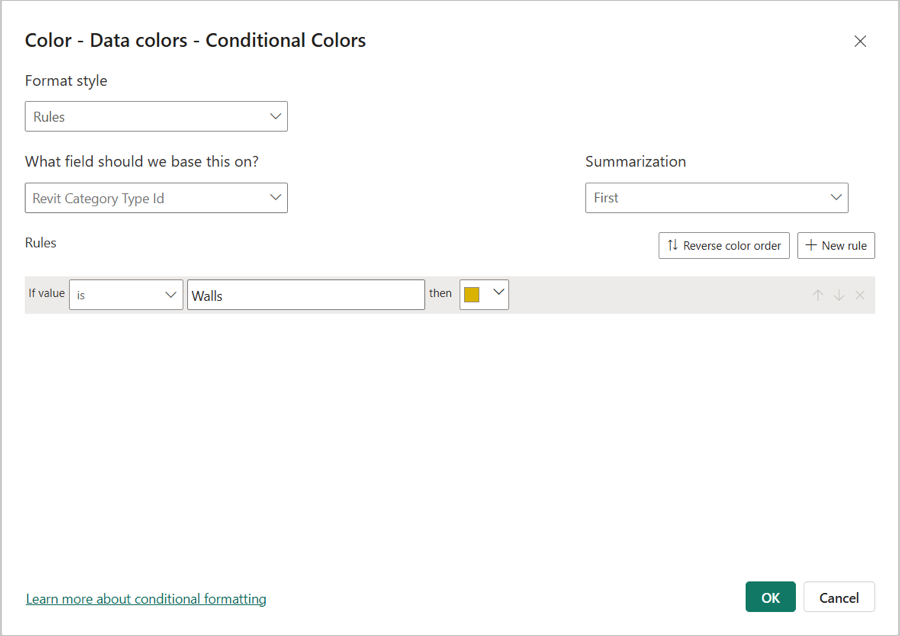Click Reverse color order

click(724, 245)
